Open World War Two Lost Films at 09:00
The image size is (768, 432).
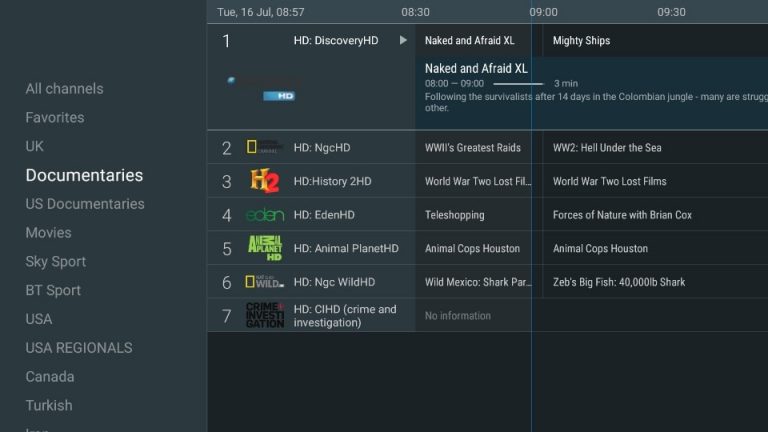coord(609,181)
